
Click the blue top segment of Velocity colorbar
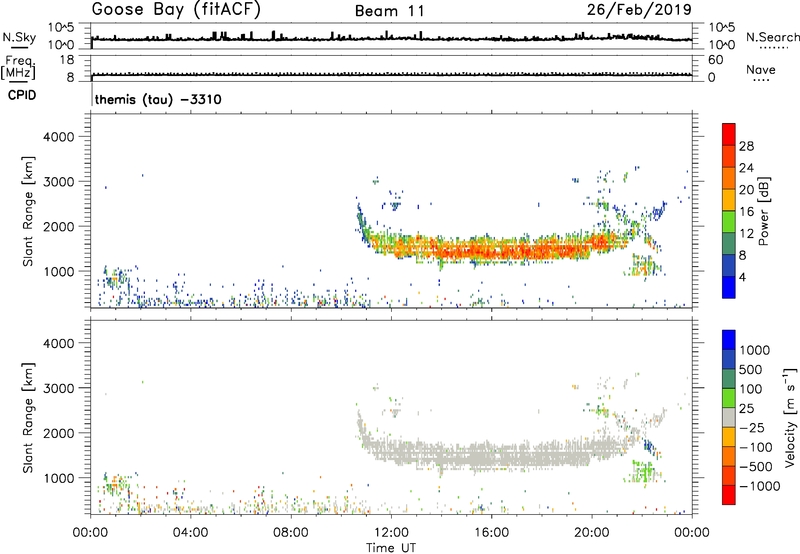pyautogui.click(x=729, y=340)
